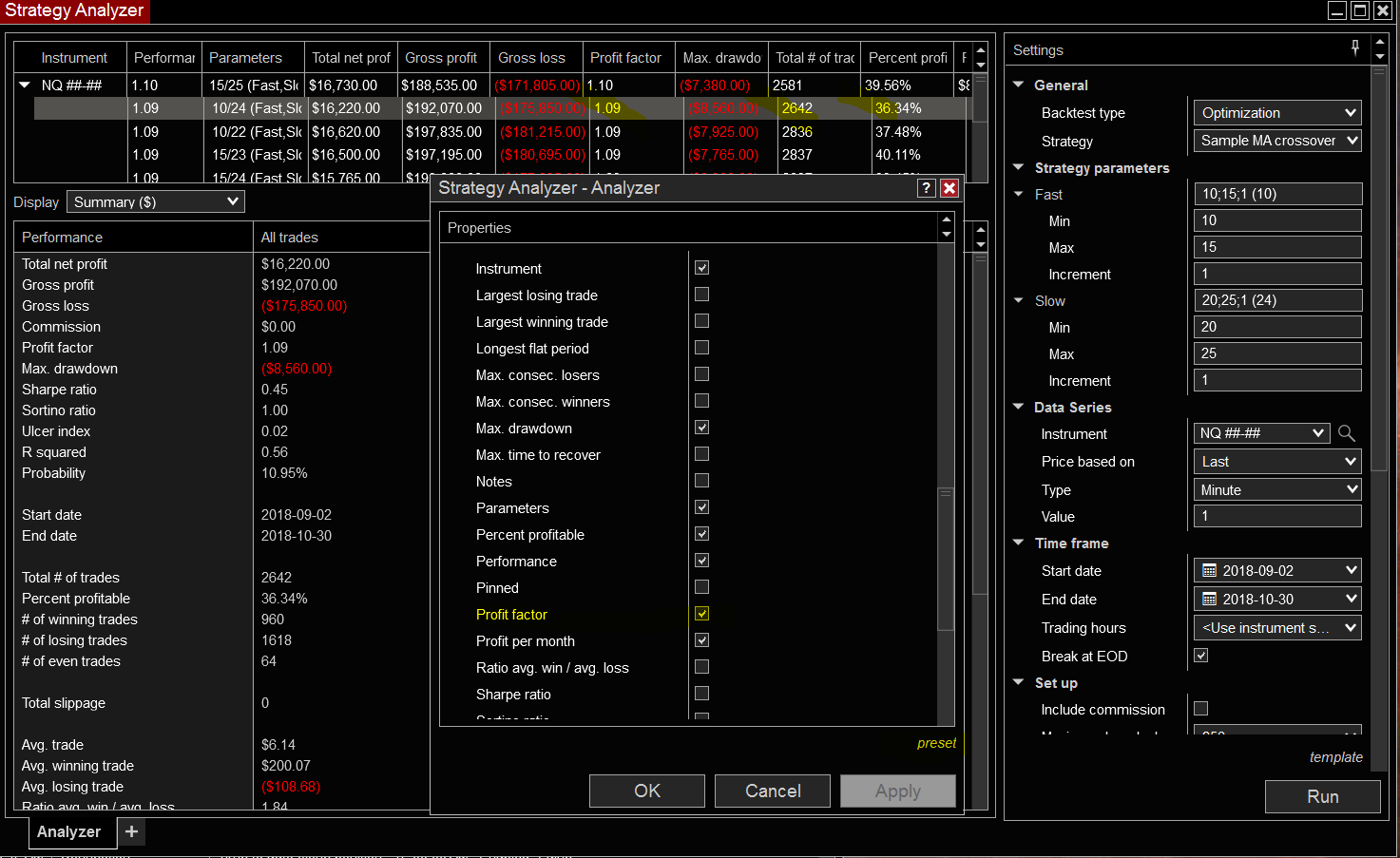Open the Price based on dropdown
The width and height of the screenshot is (1400, 858).
click(x=1277, y=462)
